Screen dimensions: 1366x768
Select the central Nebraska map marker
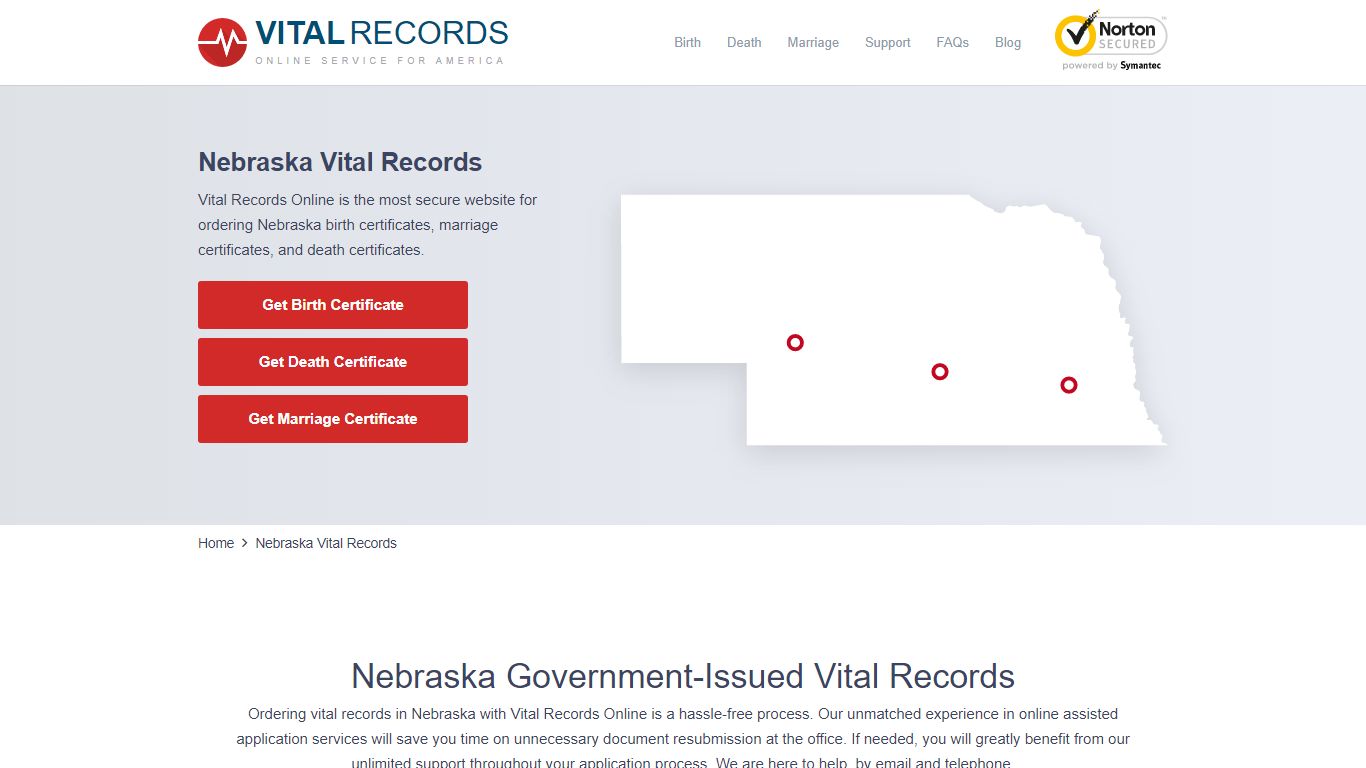click(x=940, y=371)
